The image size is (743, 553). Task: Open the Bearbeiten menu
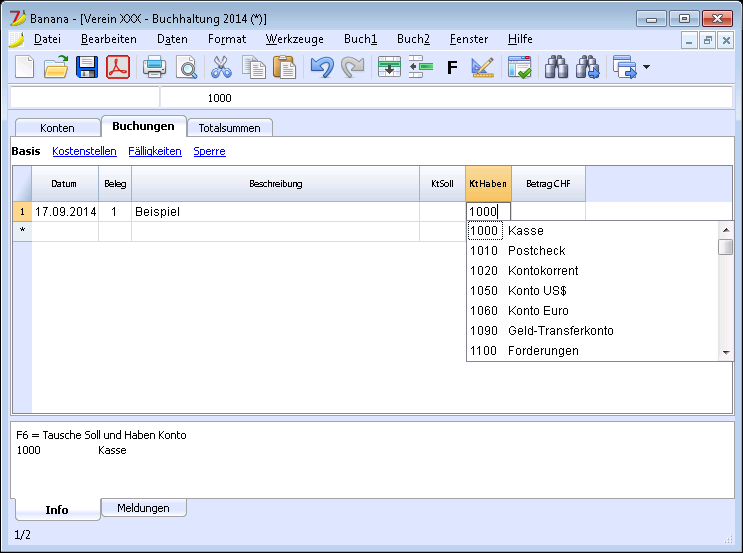click(109, 39)
